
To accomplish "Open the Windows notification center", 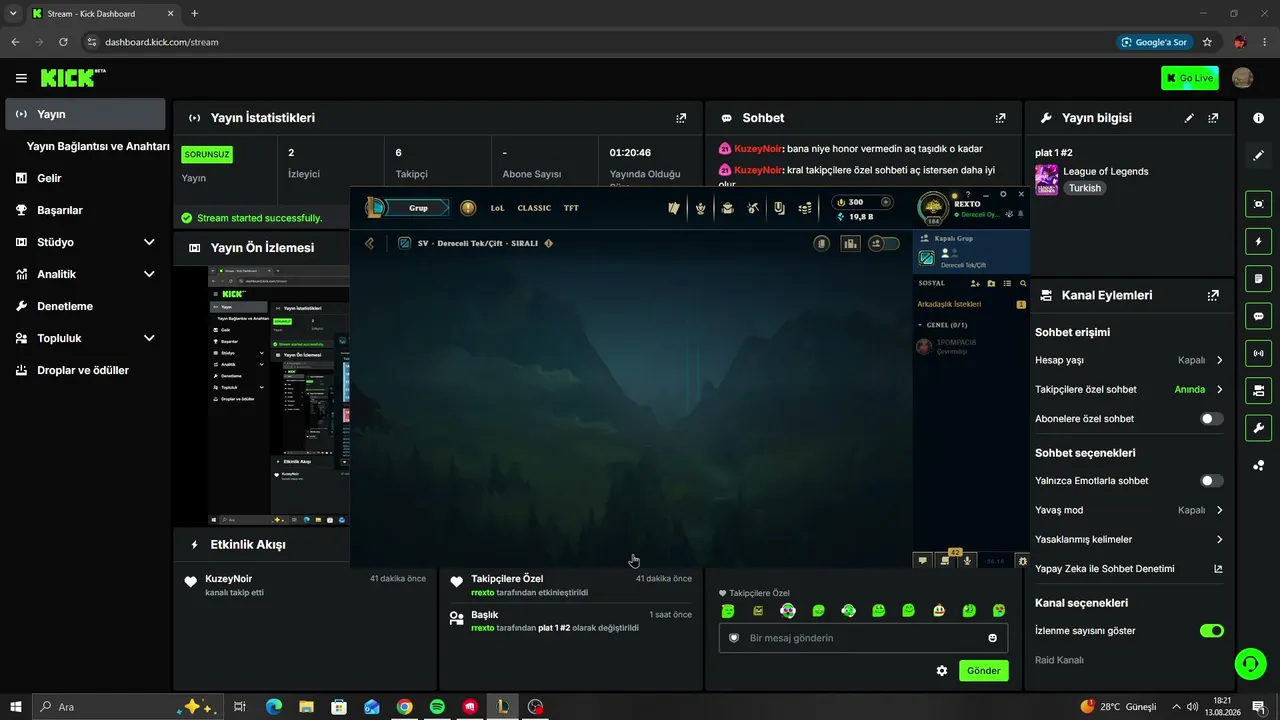I will point(1258,707).
